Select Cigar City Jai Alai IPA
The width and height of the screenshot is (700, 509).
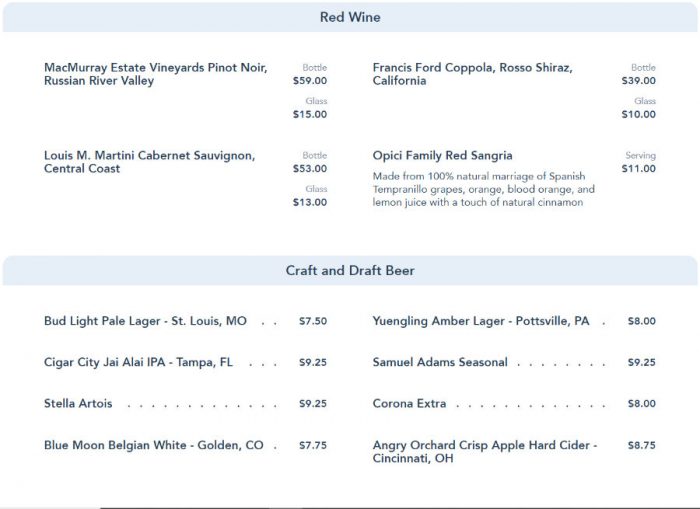tap(138, 363)
